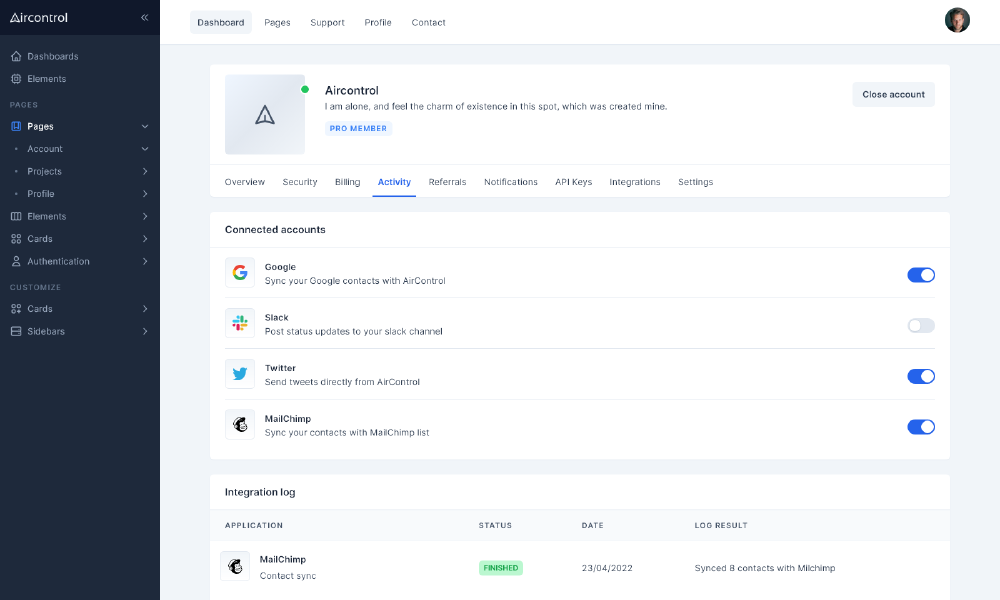Click the Google icon in Connected accounts
The height and width of the screenshot is (600, 1000).
tap(240, 272)
